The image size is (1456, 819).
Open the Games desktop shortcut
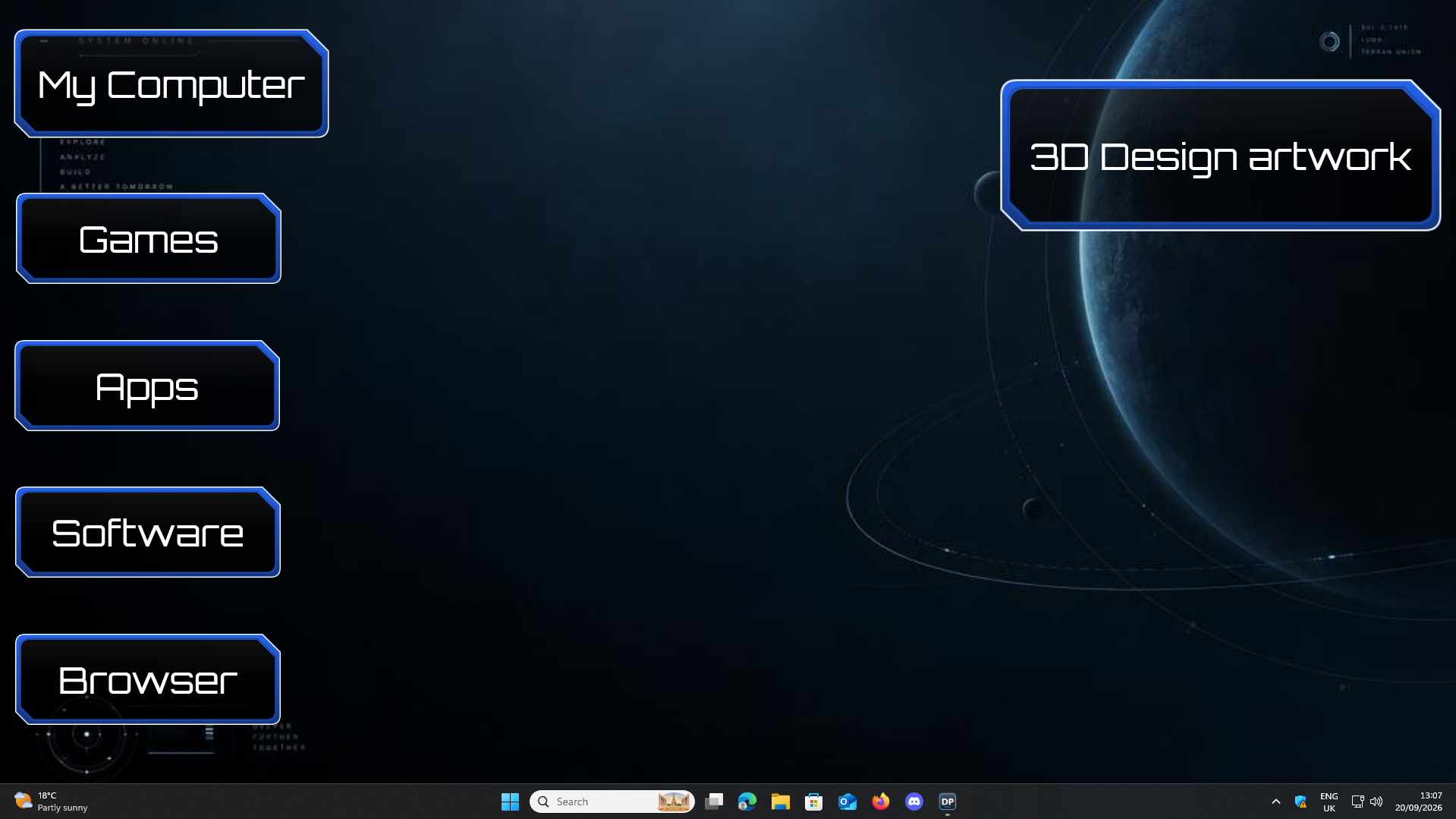[149, 238]
